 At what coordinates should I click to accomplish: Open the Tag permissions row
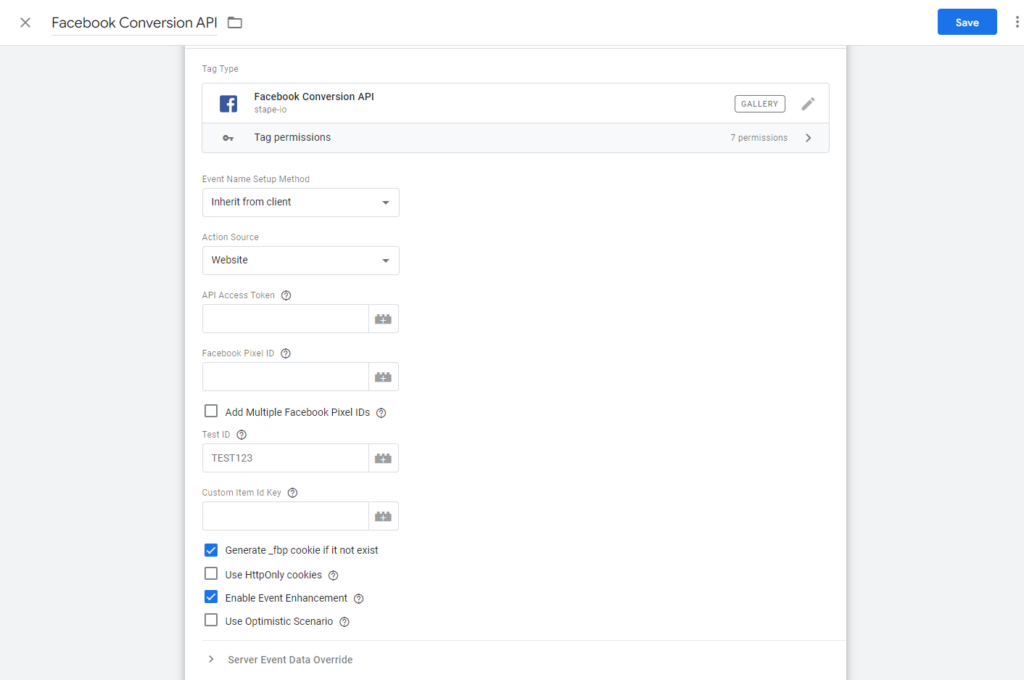point(515,138)
